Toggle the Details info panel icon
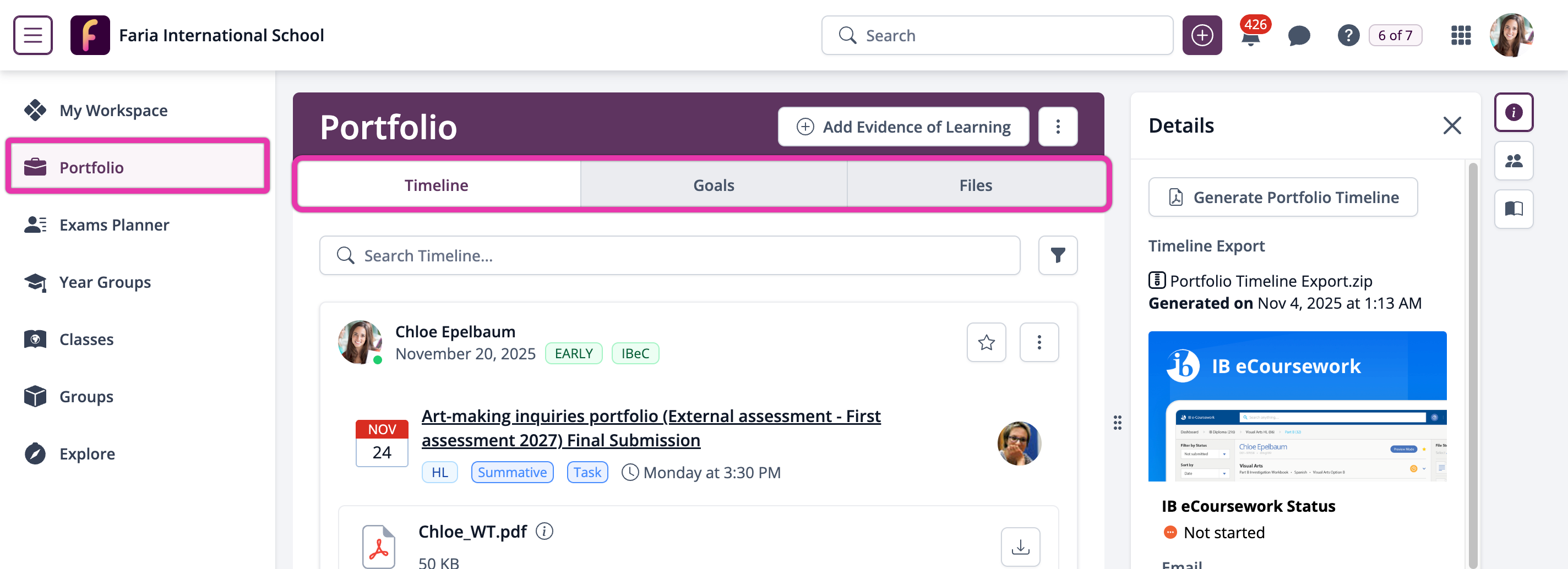The width and height of the screenshot is (1568, 569). [x=1513, y=113]
